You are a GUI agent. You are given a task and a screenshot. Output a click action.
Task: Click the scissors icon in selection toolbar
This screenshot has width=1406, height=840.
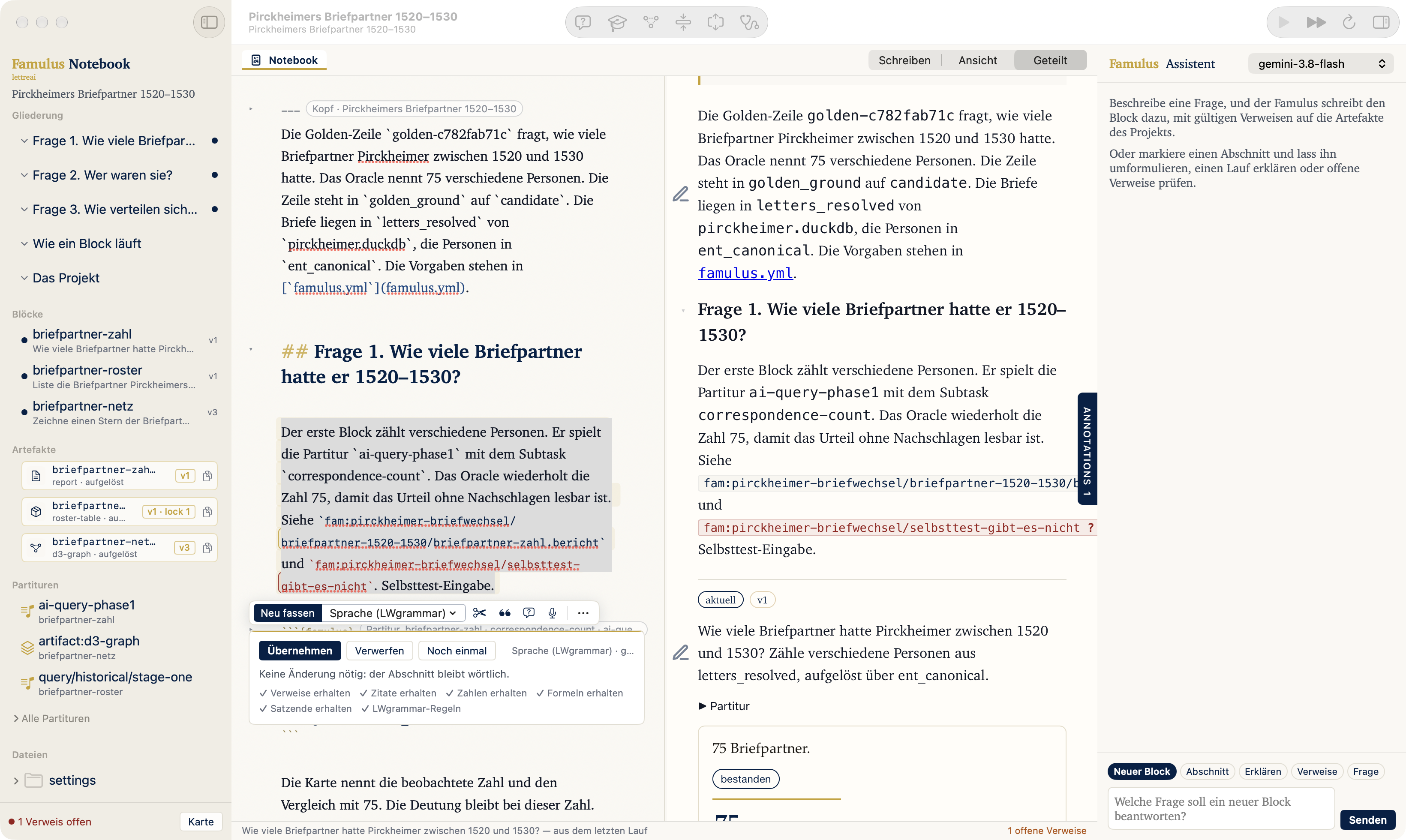479,613
